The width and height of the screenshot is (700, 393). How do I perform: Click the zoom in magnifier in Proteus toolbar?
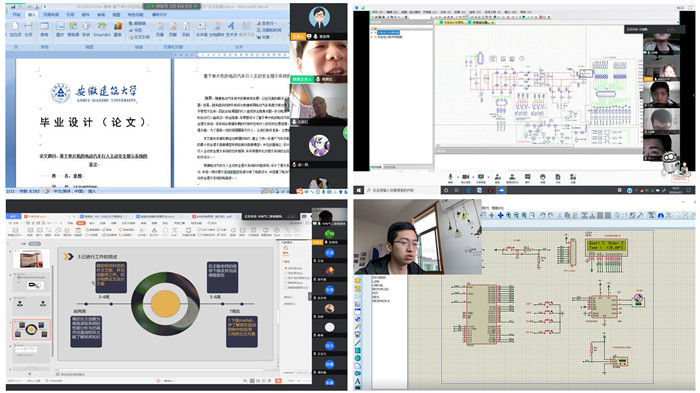[x=508, y=215]
